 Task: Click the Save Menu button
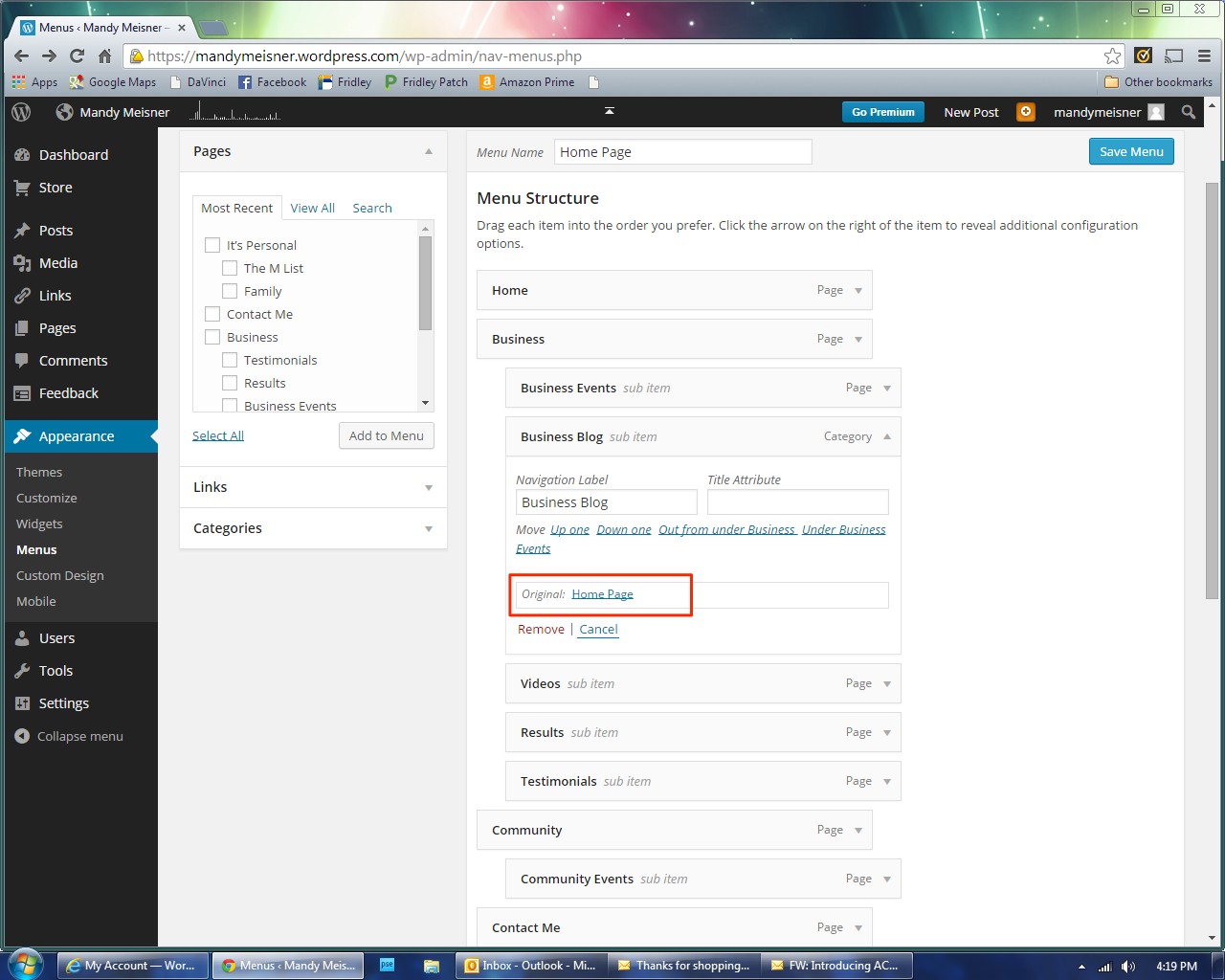[x=1130, y=151]
